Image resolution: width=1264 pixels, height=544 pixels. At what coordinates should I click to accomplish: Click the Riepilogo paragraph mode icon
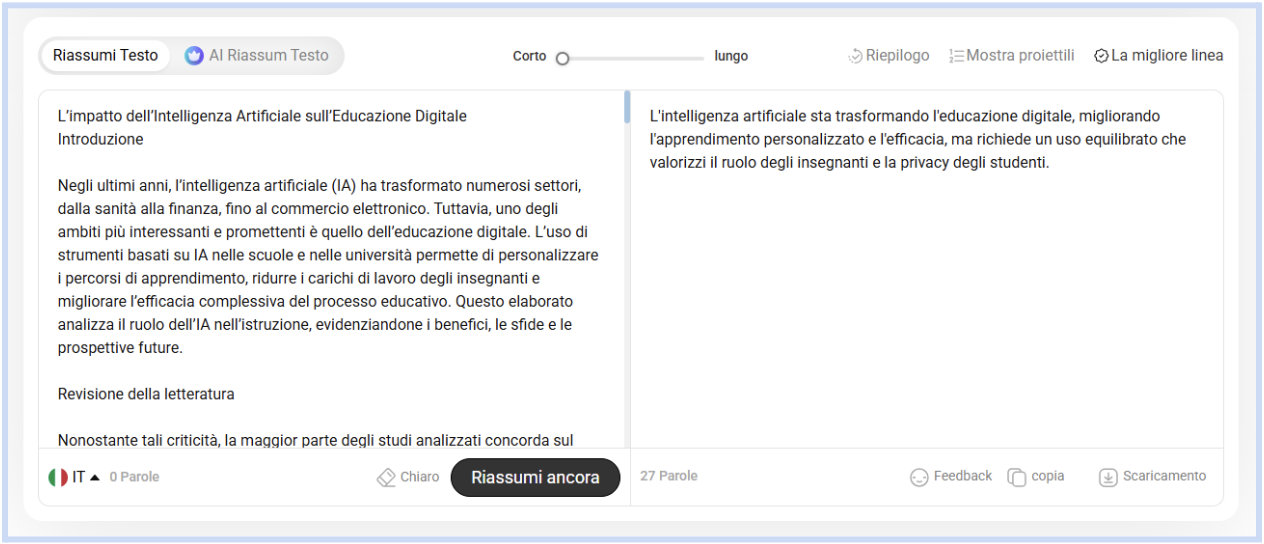pyautogui.click(x=855, y=56)
